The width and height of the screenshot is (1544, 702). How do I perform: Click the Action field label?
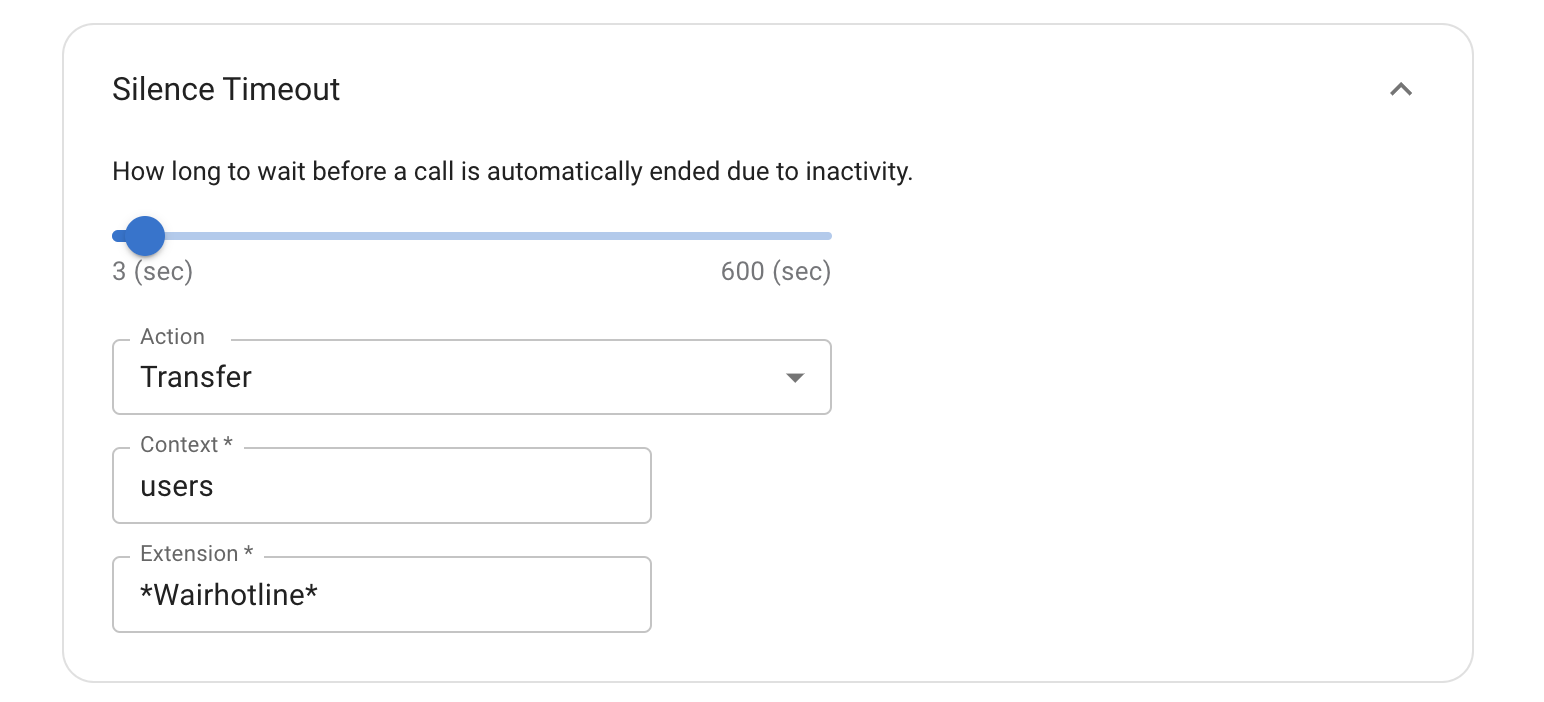pyautogui.click(x=172, y=337)
